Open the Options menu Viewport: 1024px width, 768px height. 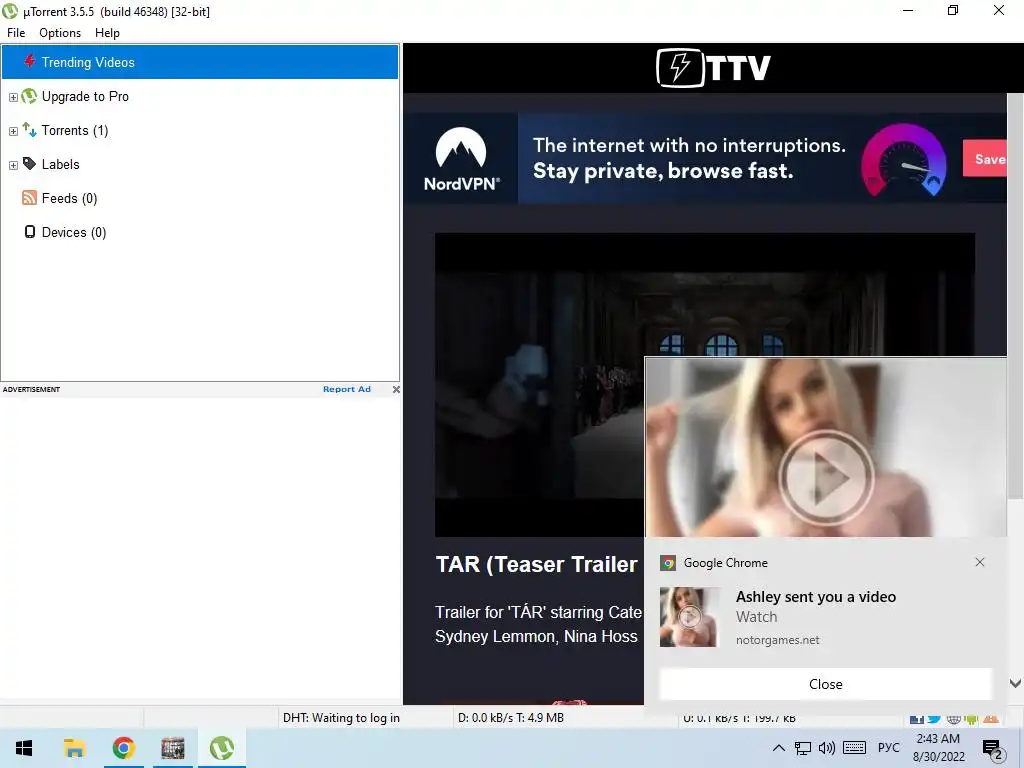(60, 33)
